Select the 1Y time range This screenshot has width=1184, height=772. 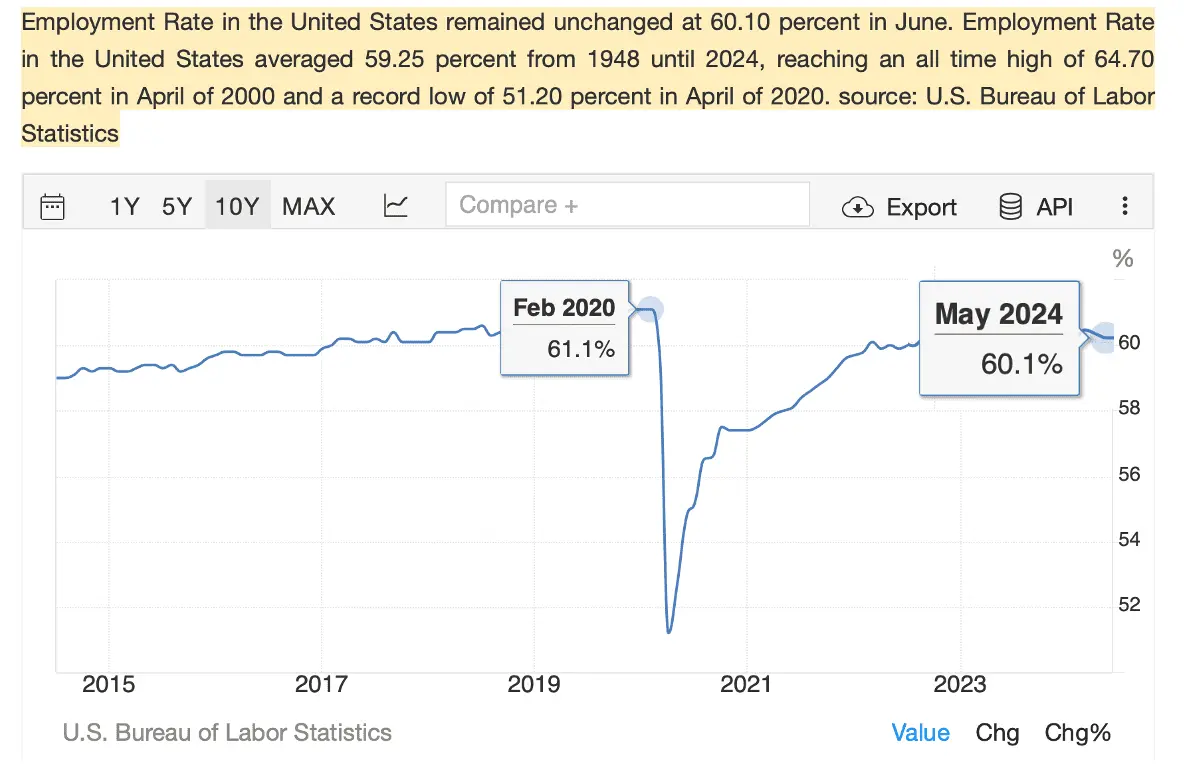125,207
